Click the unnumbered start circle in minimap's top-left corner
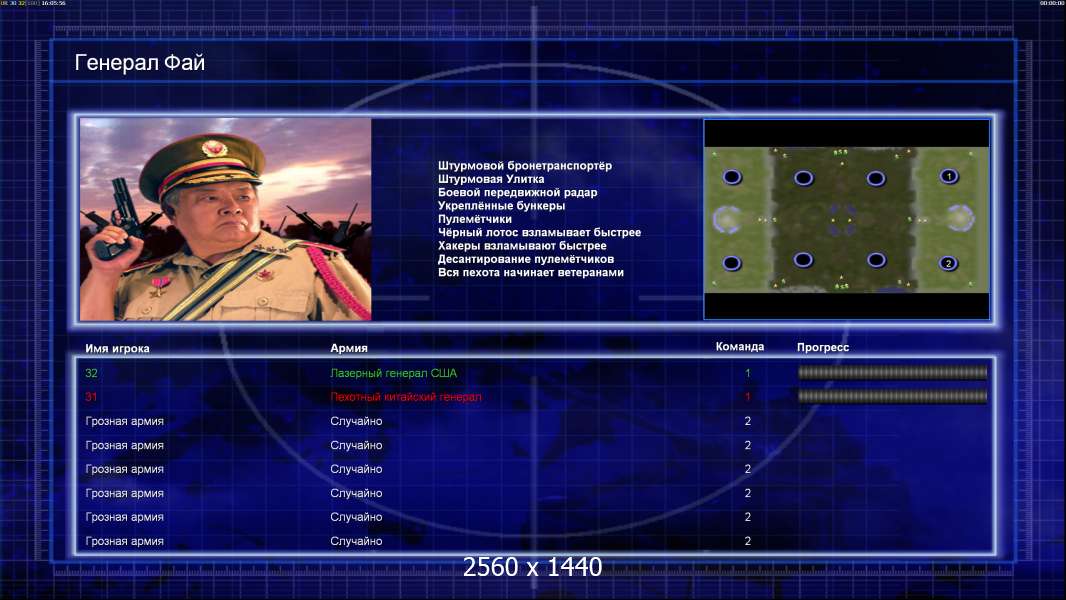The image size is (1066, 600). click(732, 177)
